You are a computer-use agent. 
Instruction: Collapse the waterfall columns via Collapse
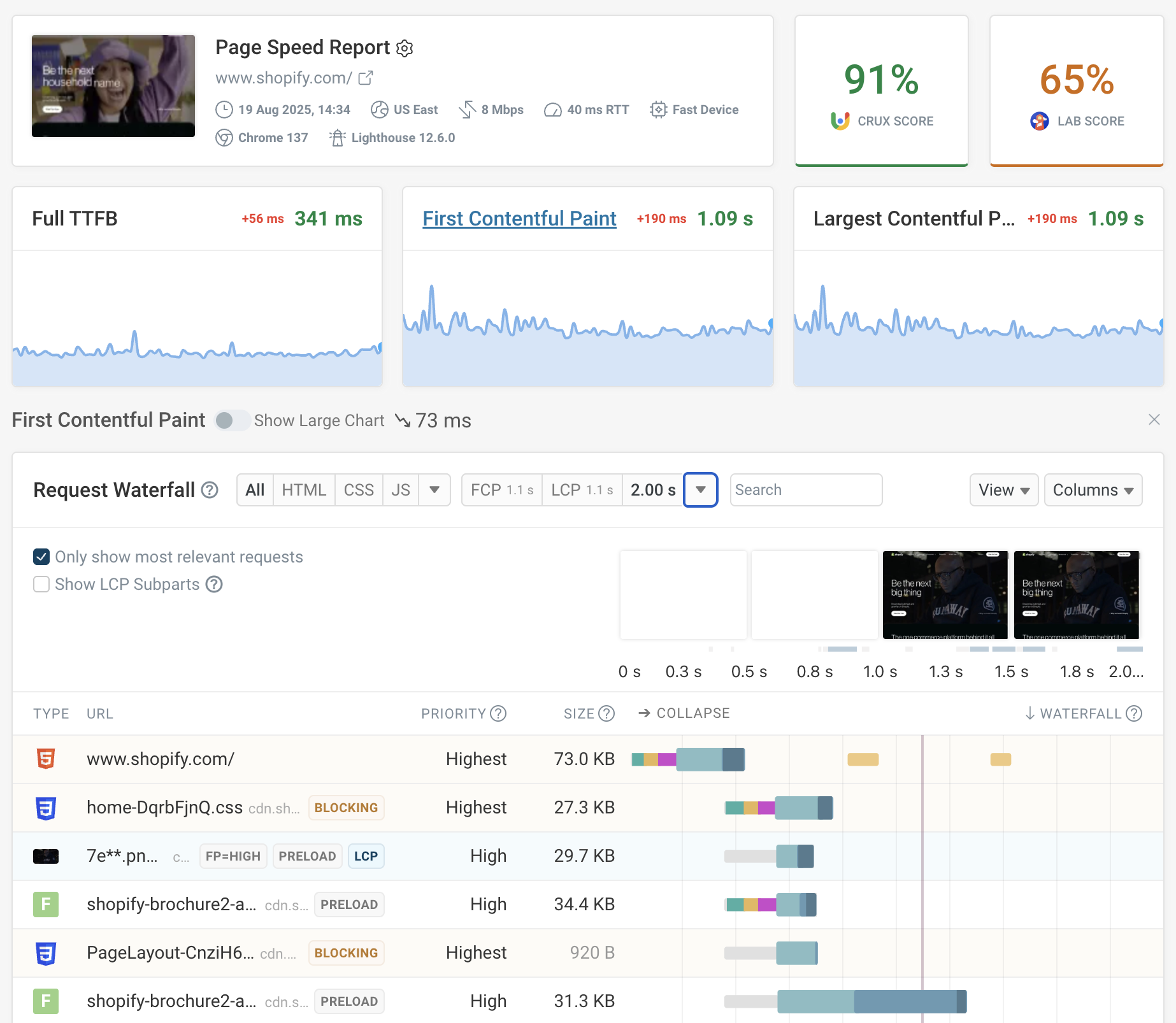(x=684, y=713)
